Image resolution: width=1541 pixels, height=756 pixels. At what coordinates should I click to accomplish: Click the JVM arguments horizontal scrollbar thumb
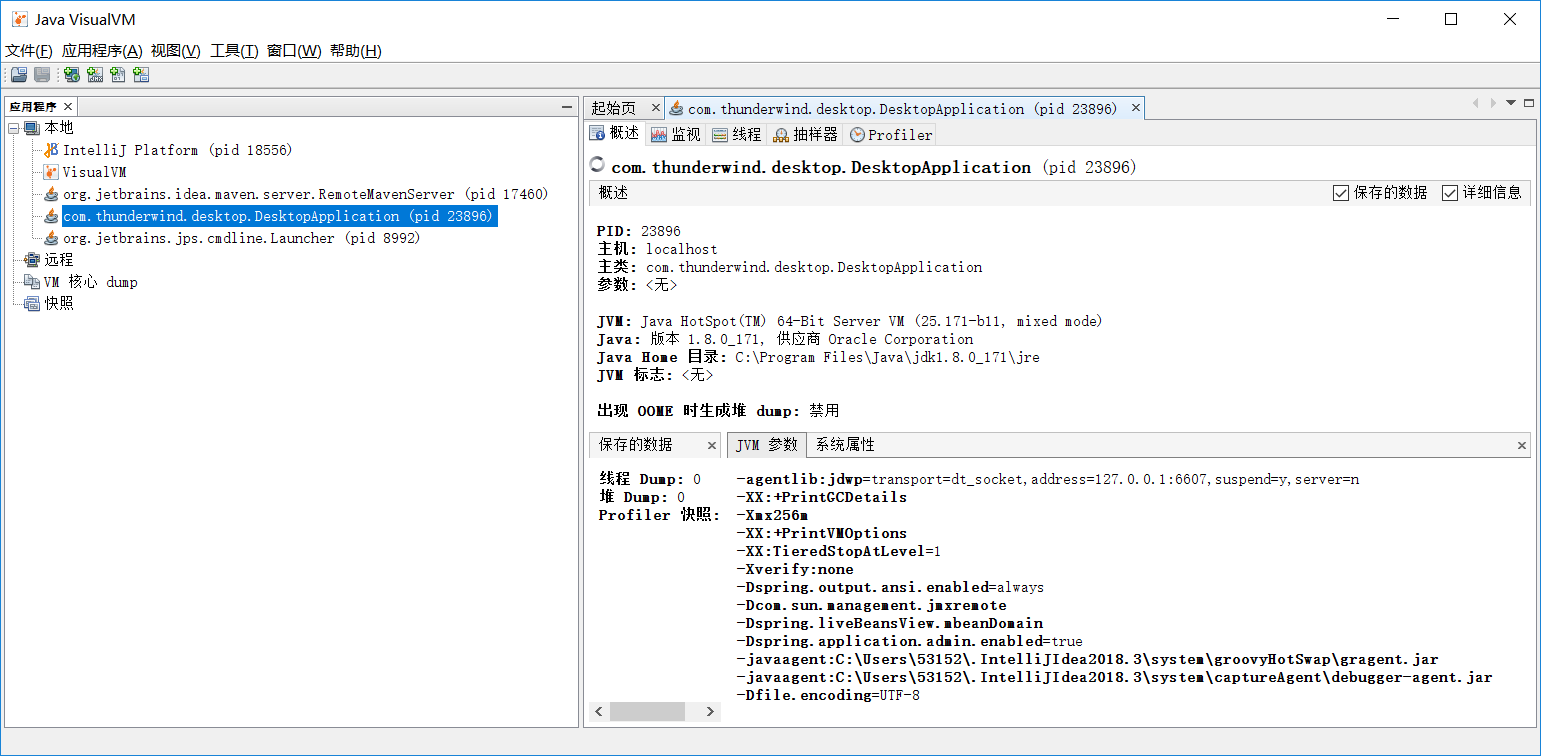click(647, 712)
